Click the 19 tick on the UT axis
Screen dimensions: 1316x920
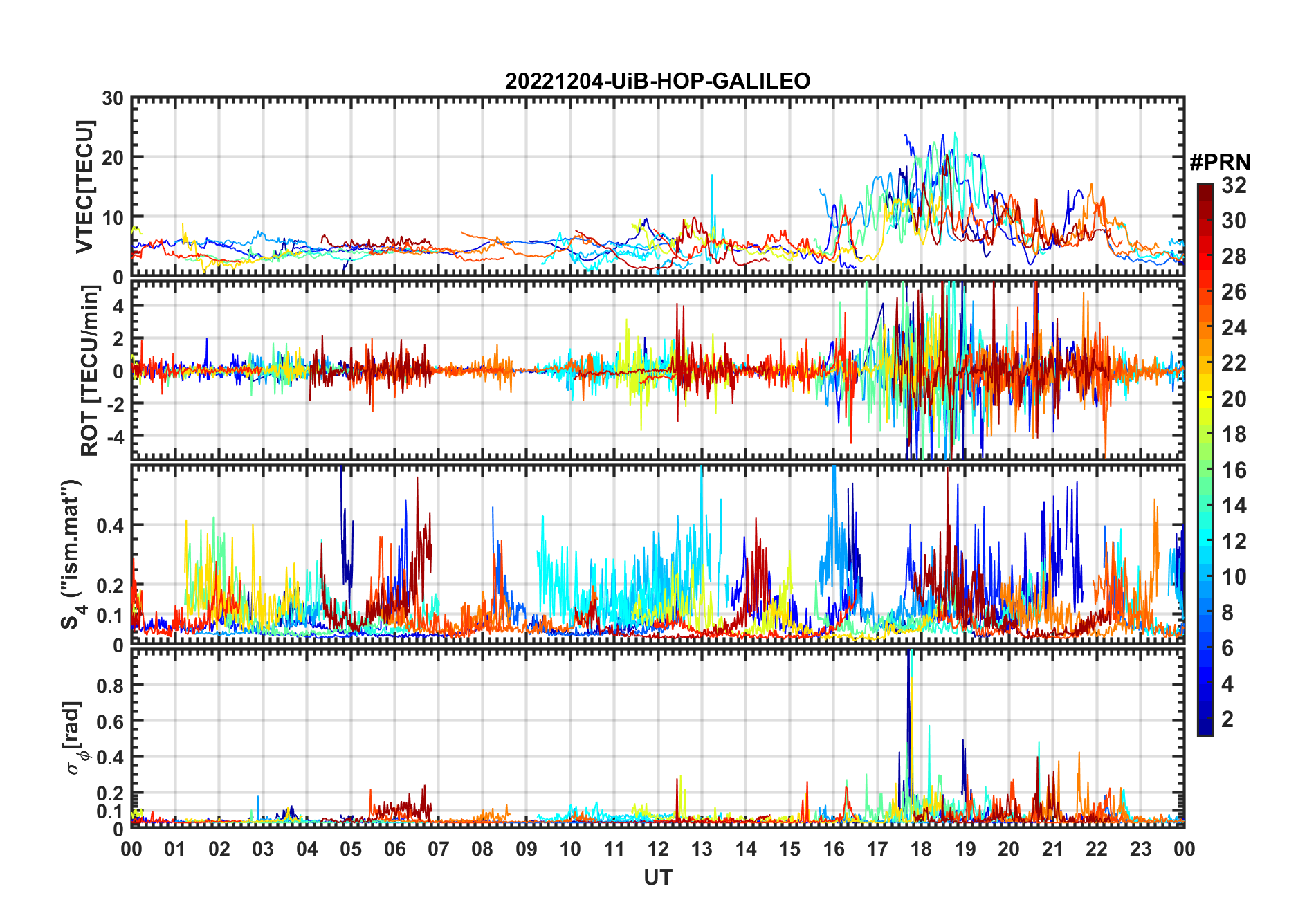click(965, 849)
